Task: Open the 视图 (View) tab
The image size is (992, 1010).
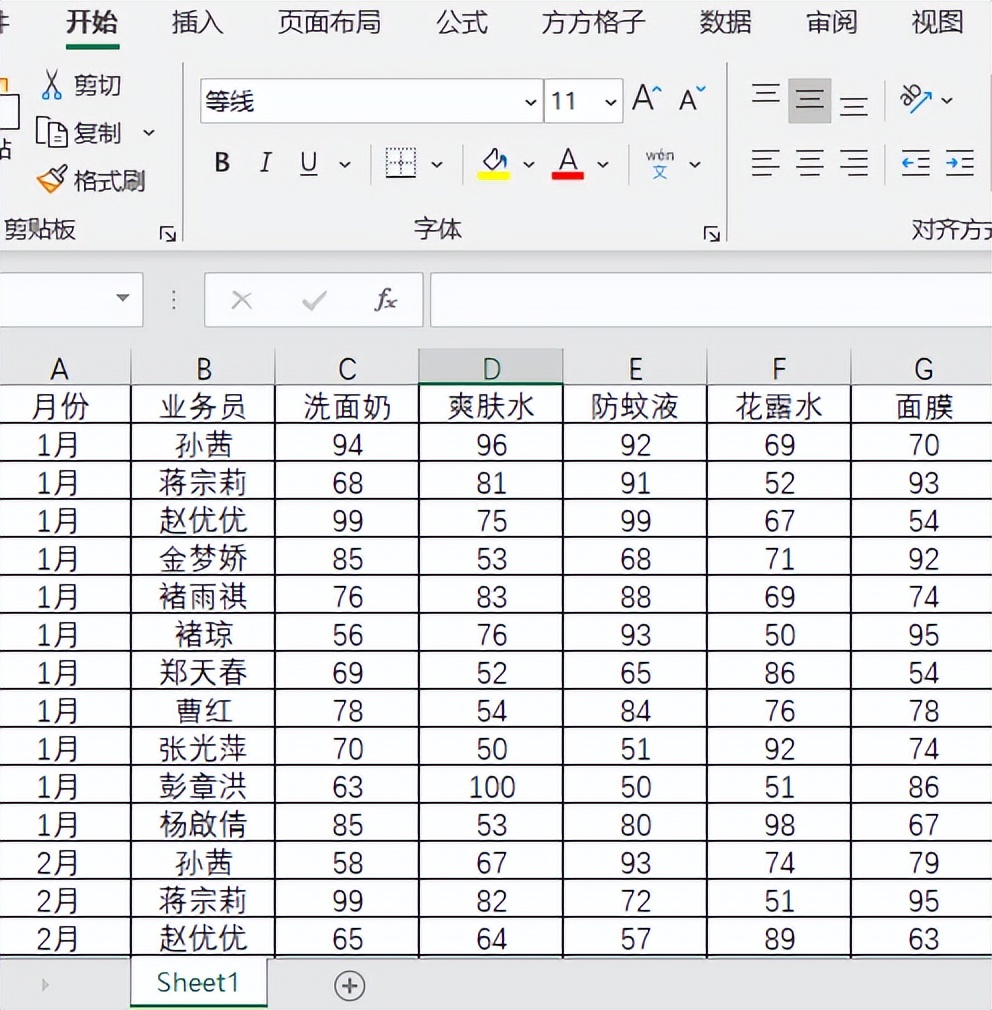Action: click(937, 23)
